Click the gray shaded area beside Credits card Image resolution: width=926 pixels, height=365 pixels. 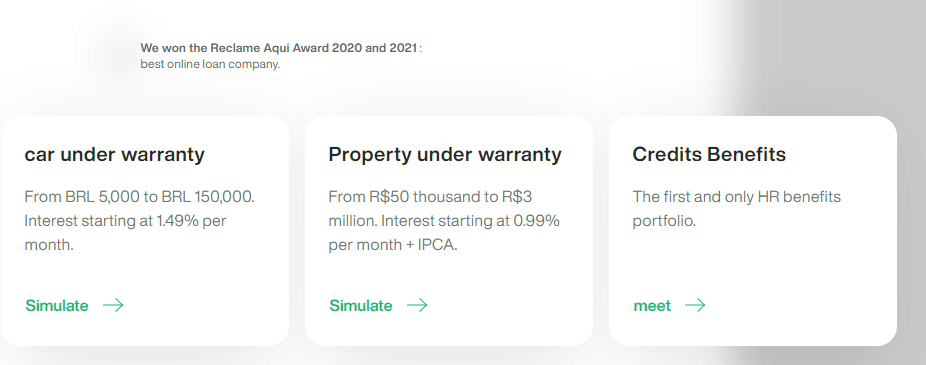(x=912, y=230)
